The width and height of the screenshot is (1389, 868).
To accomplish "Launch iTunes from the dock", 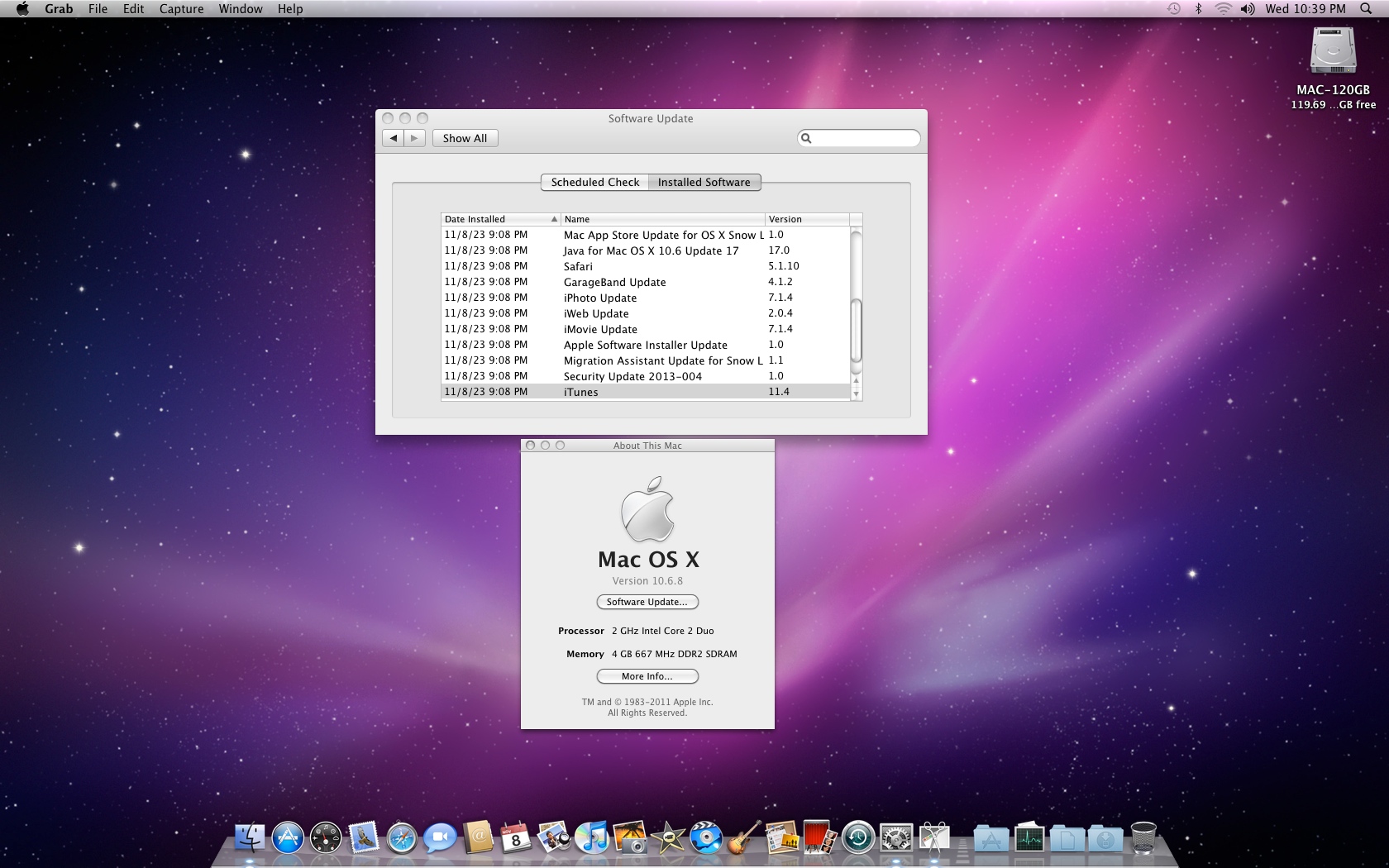I will 592,837.
